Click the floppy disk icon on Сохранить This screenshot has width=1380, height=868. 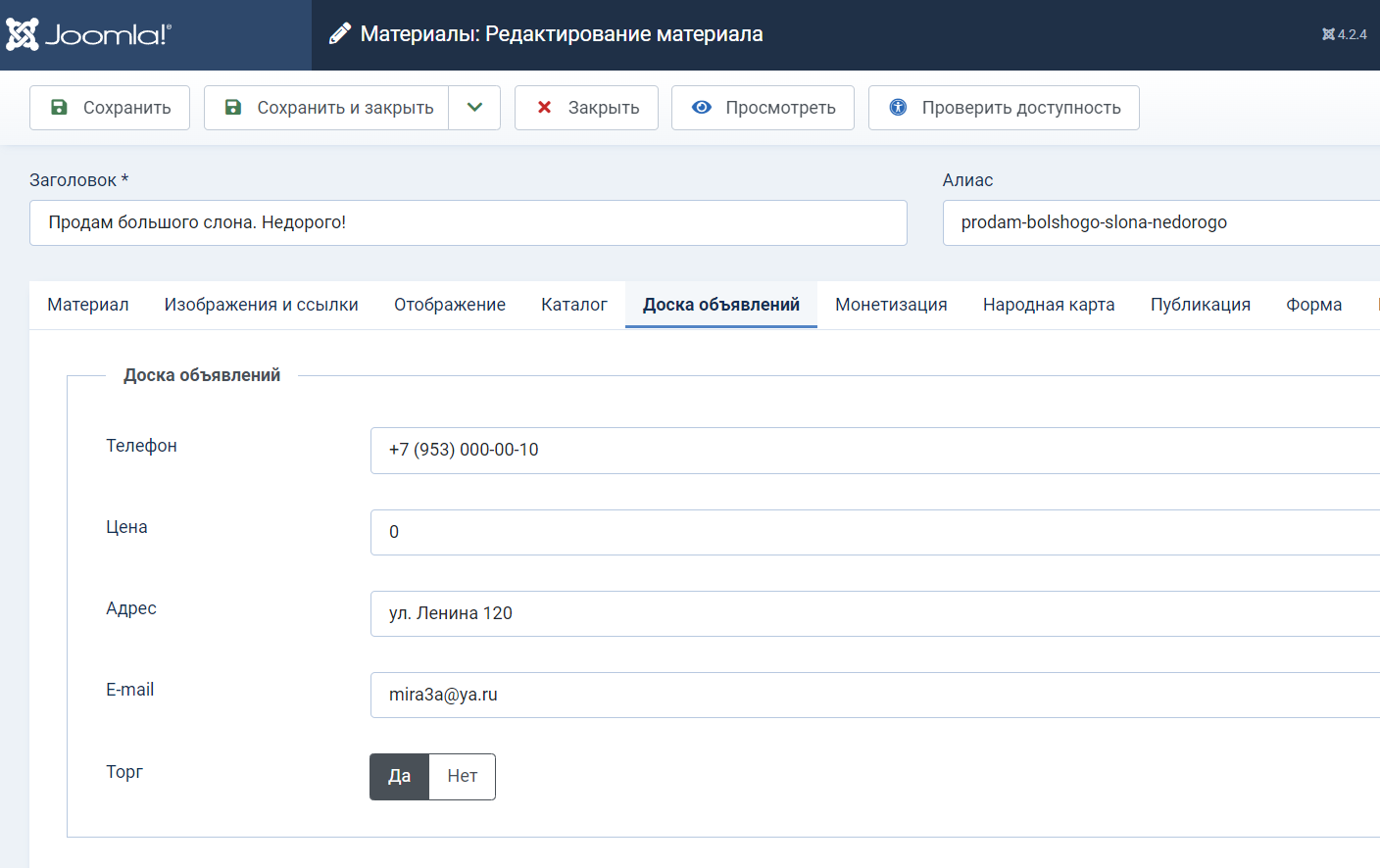click(59, 108)
